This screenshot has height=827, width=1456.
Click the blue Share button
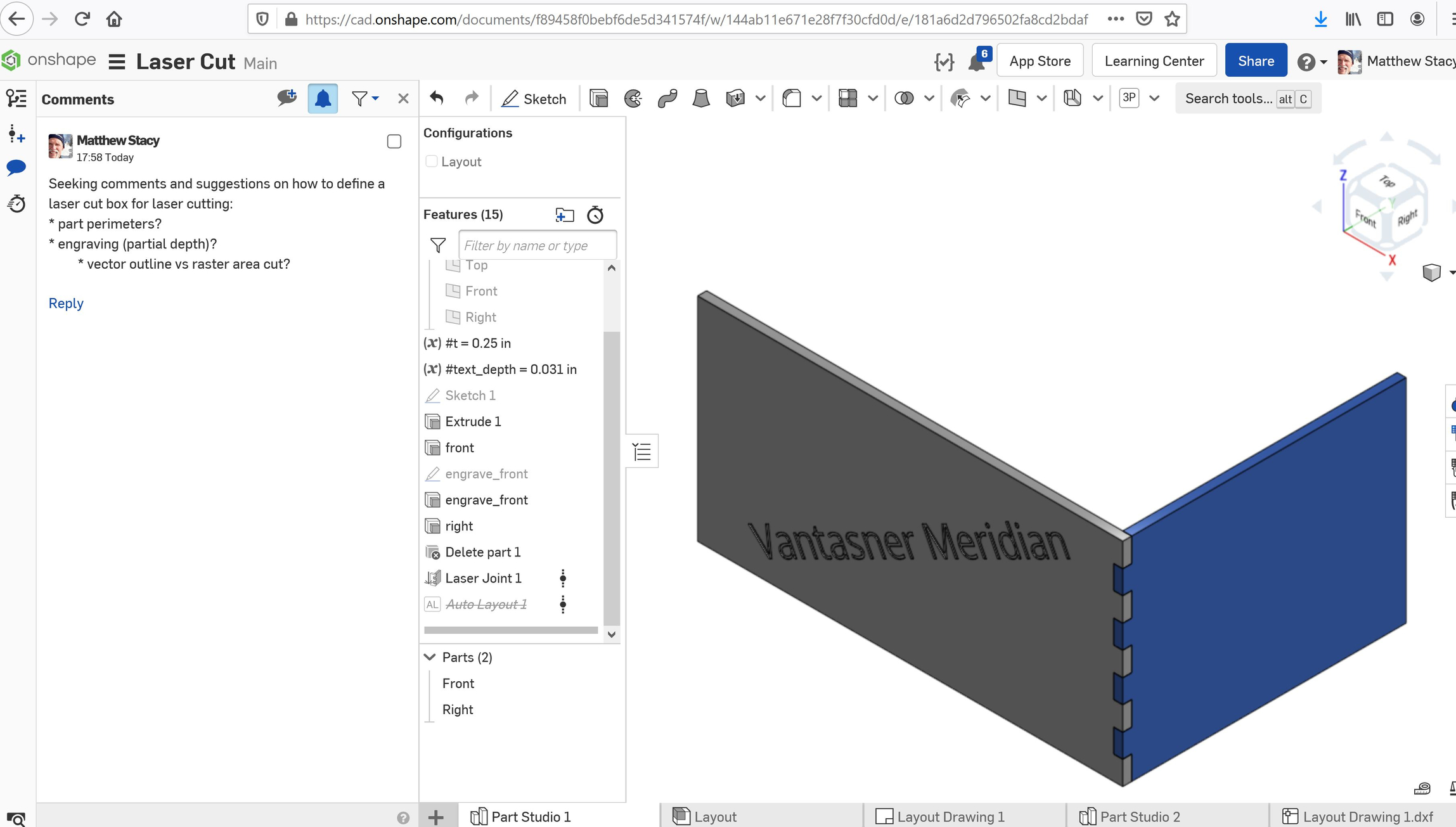pyautogui.click(x=1256, y=60)
